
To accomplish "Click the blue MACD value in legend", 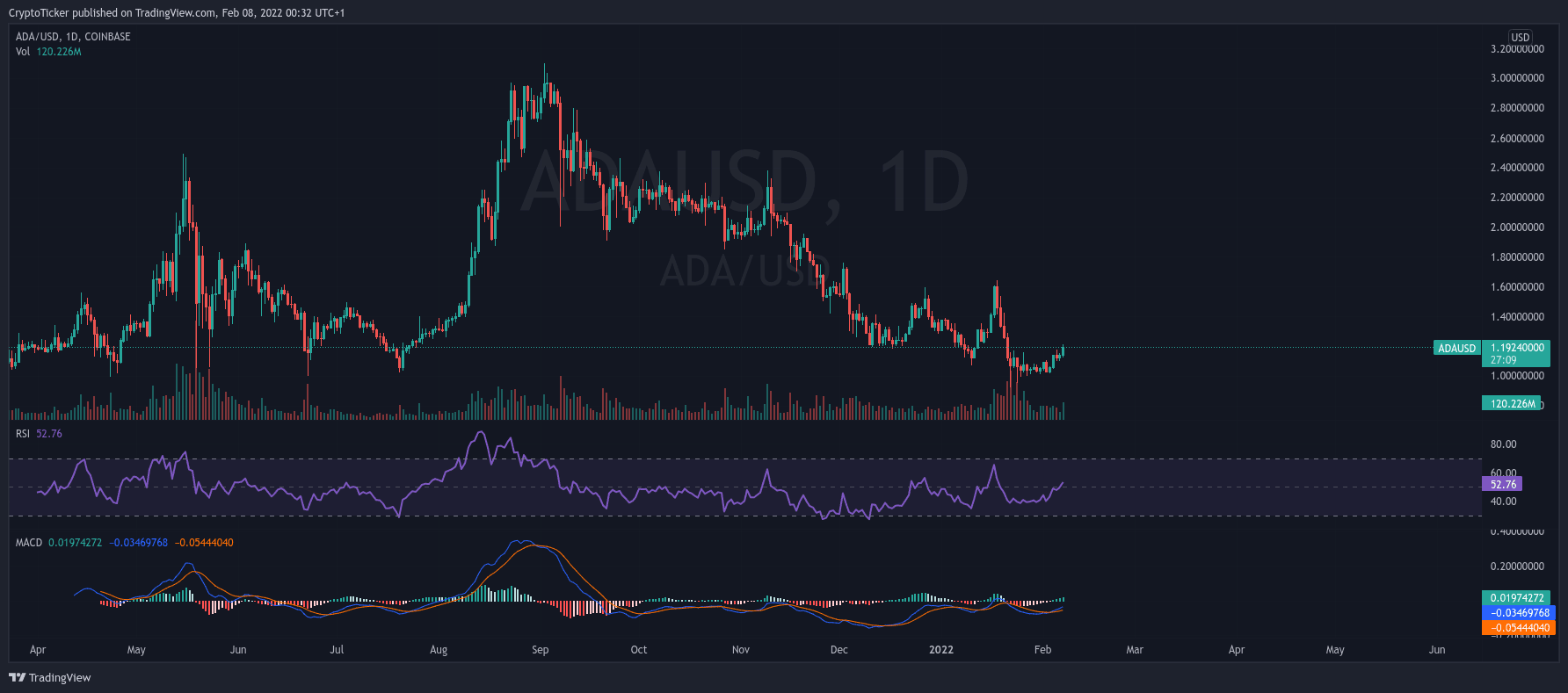I will [x=138, y=543].
